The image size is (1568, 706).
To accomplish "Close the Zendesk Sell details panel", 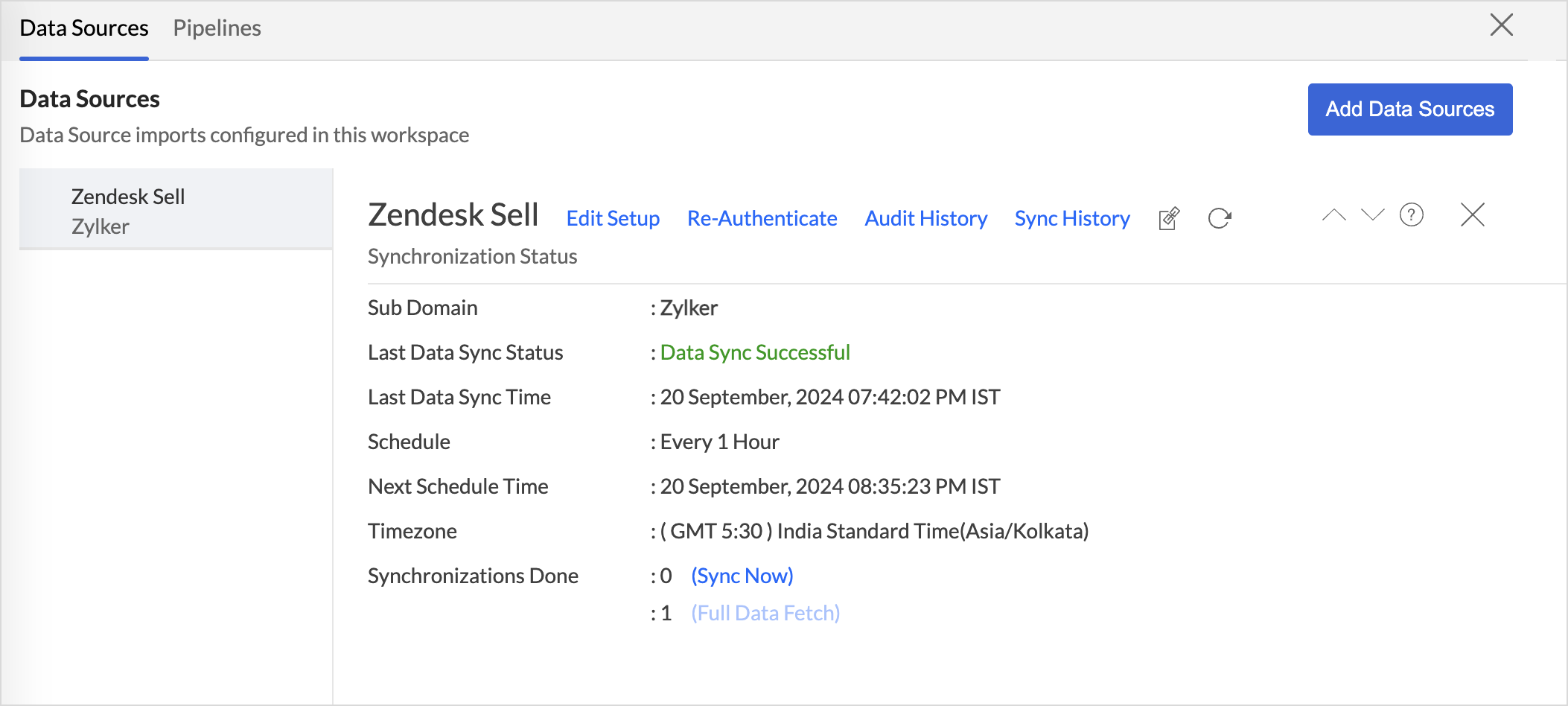I will 1472,215.
